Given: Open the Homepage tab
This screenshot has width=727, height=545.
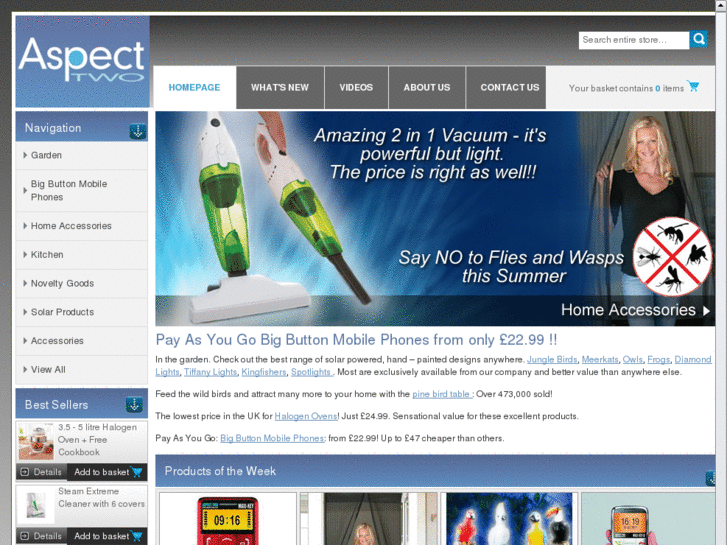Looking at the screenshot, I should (x=195, y=87).
